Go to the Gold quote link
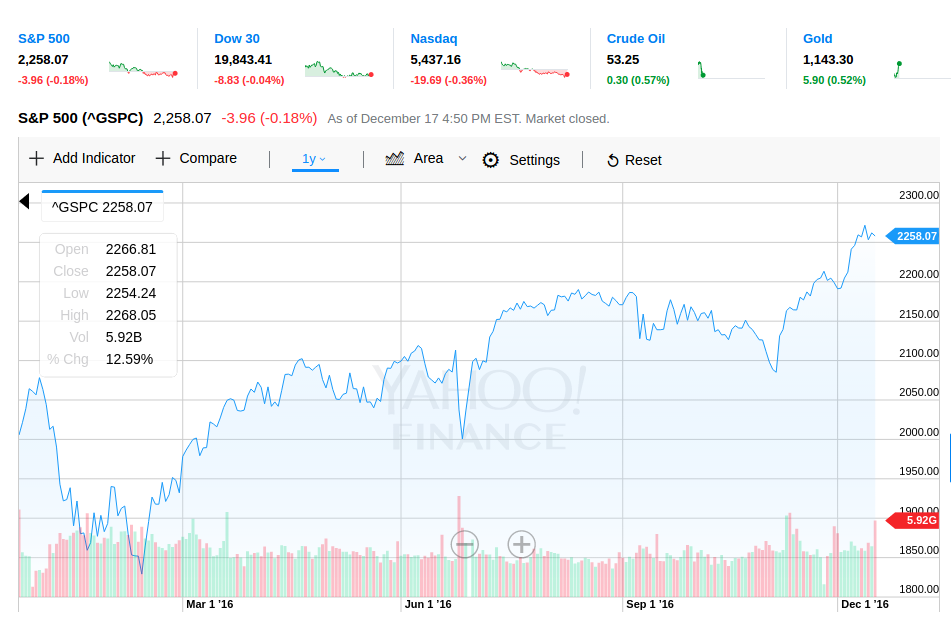 pos(818,39)
